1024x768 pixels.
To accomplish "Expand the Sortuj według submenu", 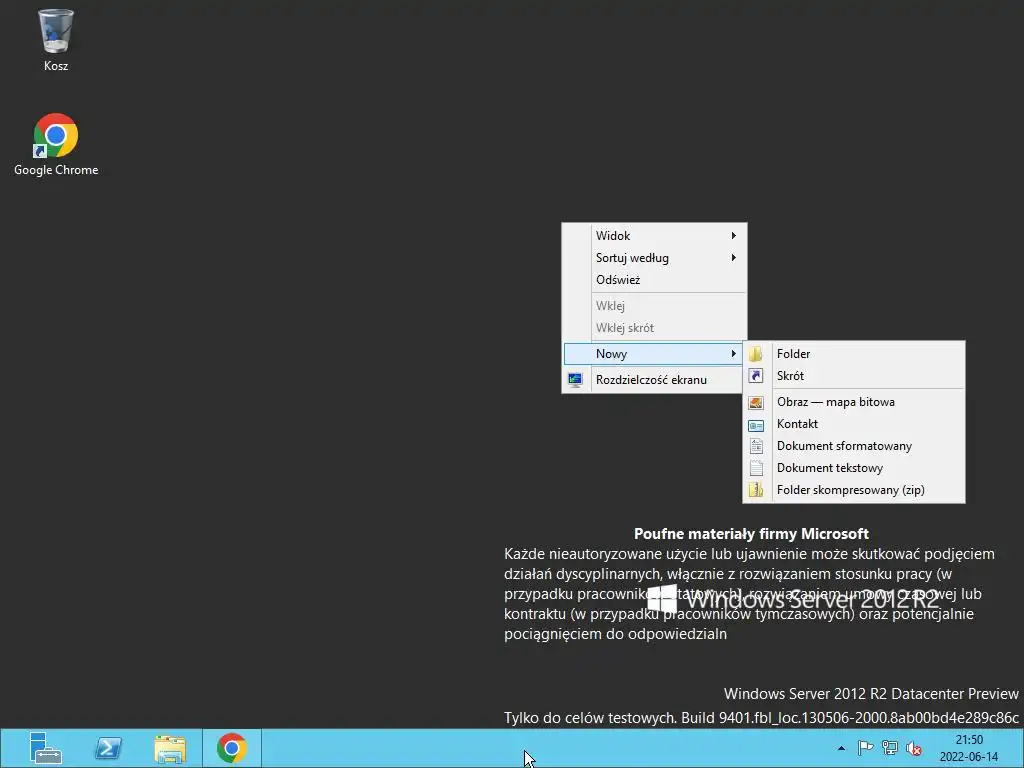I will coord(654,258).
